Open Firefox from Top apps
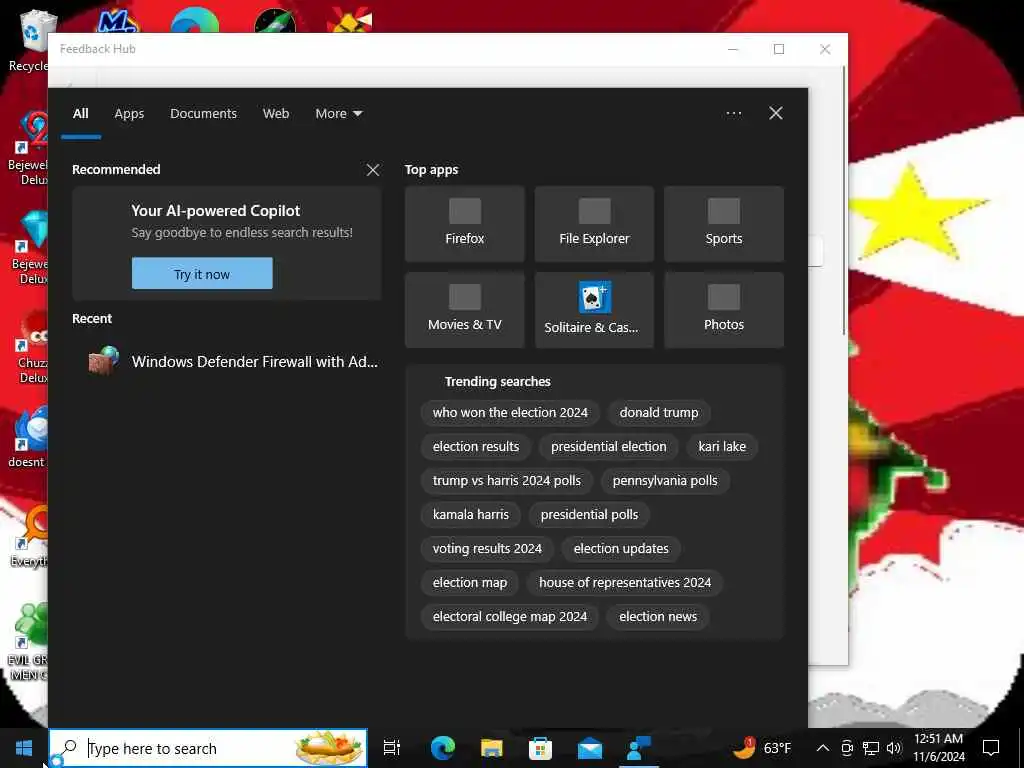This screenshot has width=1024, height=768. click(464, 224)
